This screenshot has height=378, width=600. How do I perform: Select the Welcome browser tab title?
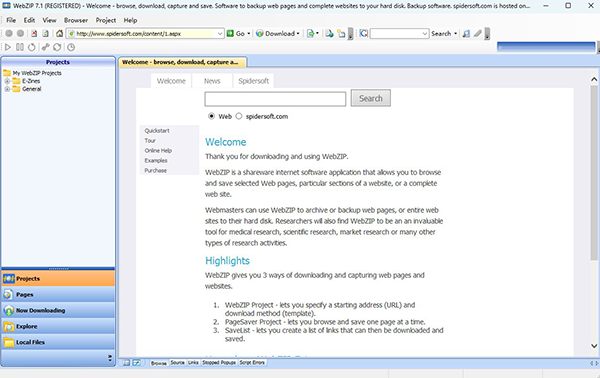pyautogui.click(x=183, y=62)
